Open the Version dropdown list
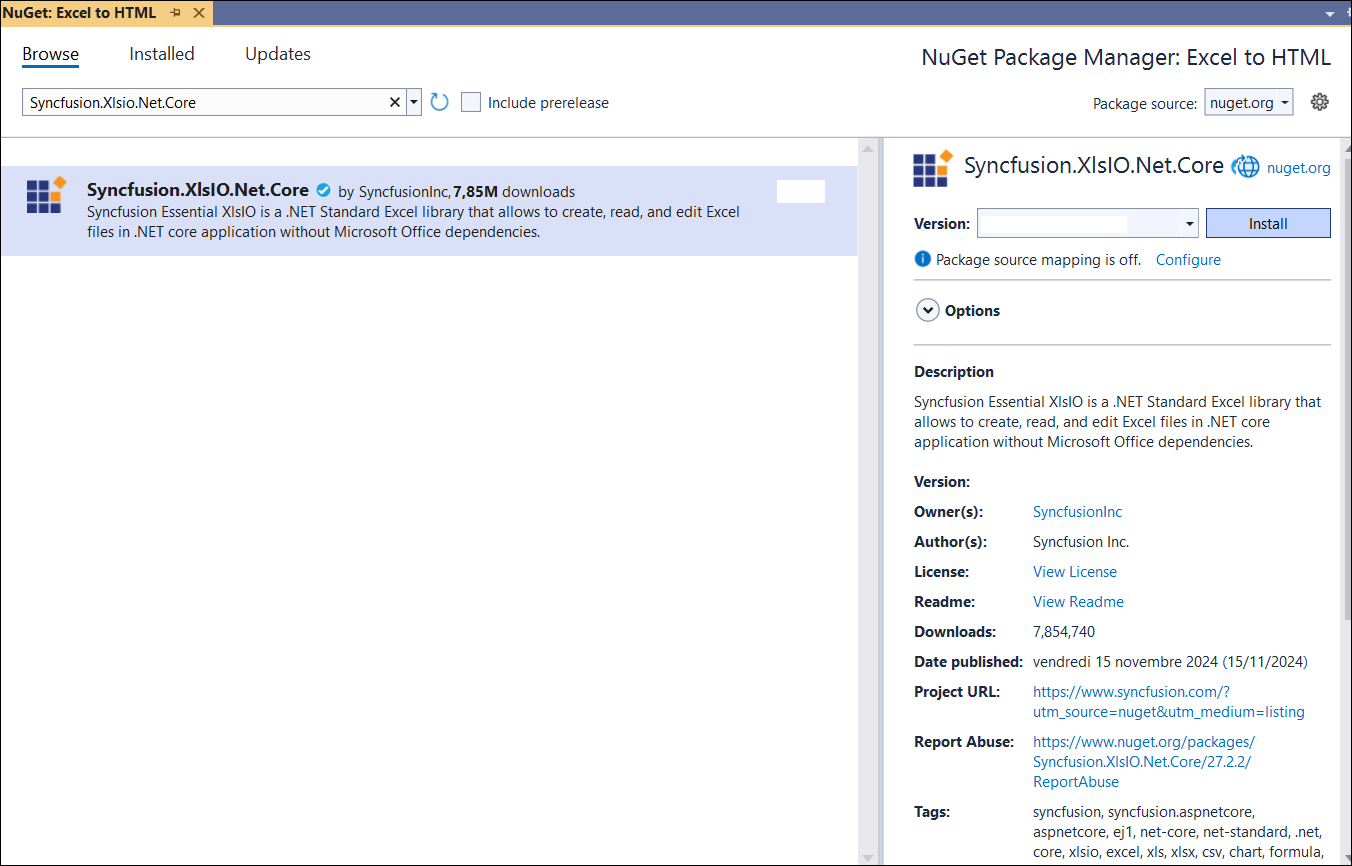This screenshot has width=1352, height=866. click(x=1189, y=224)
